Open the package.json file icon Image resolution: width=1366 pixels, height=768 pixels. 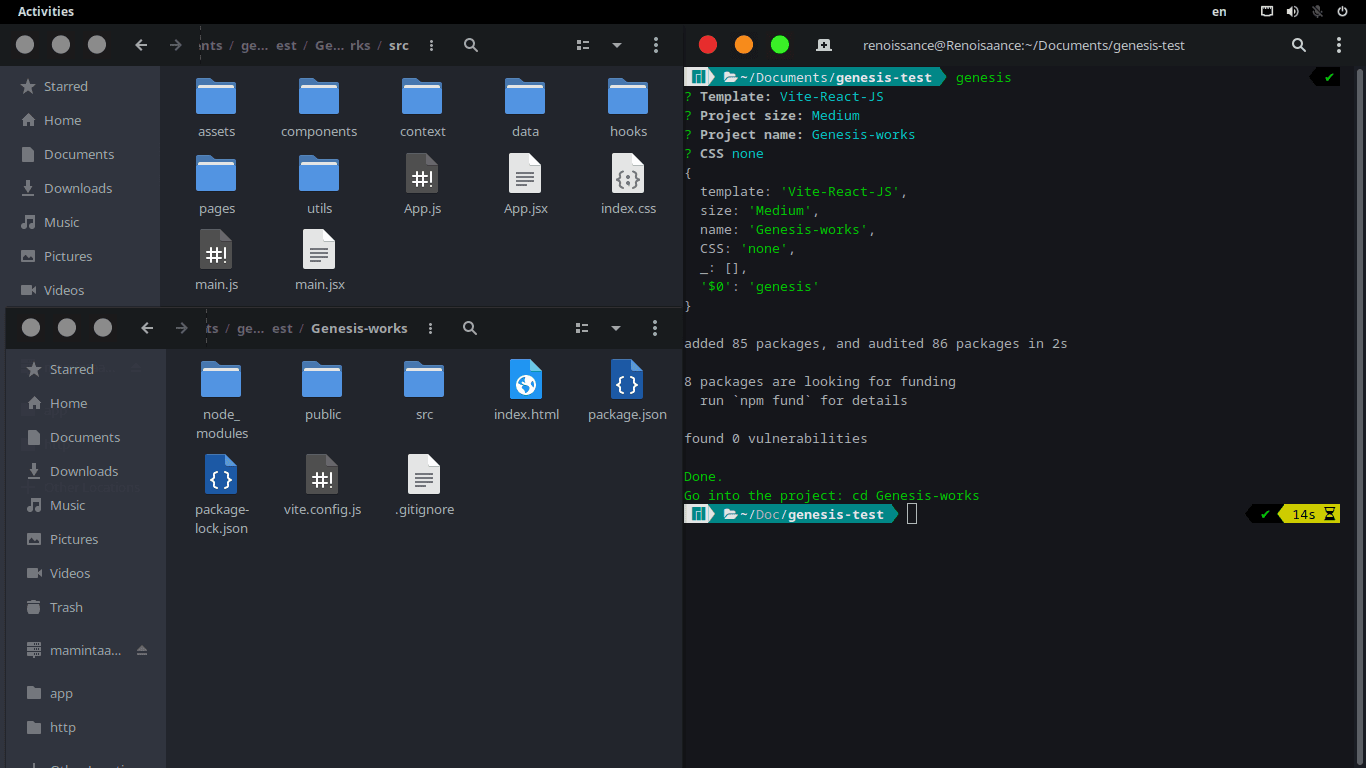(627, 381)
